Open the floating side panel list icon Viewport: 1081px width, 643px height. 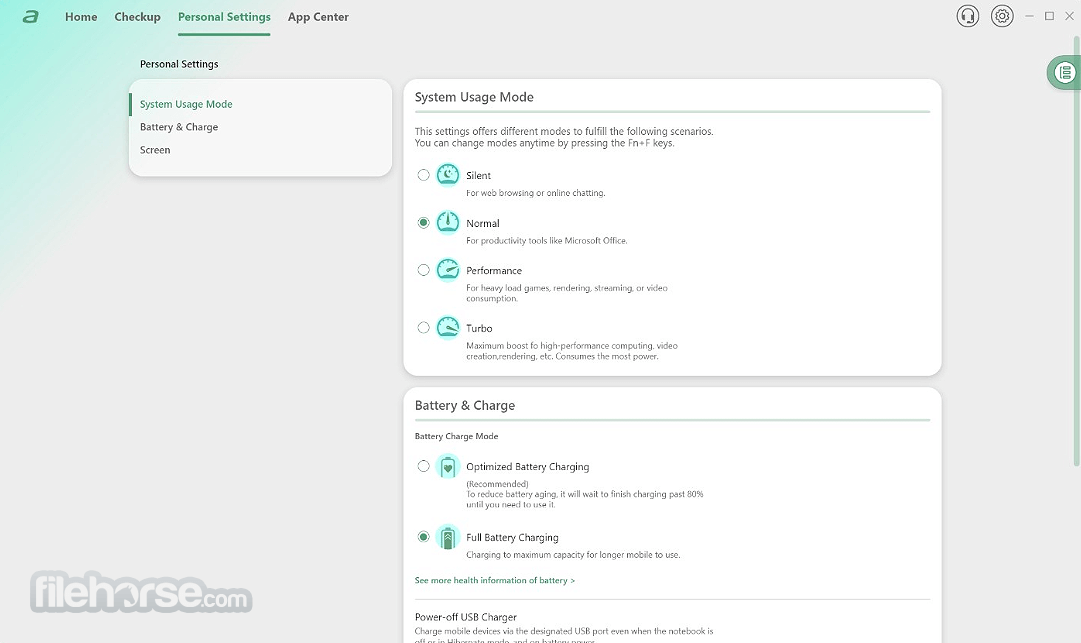(x=1065, y=72)
